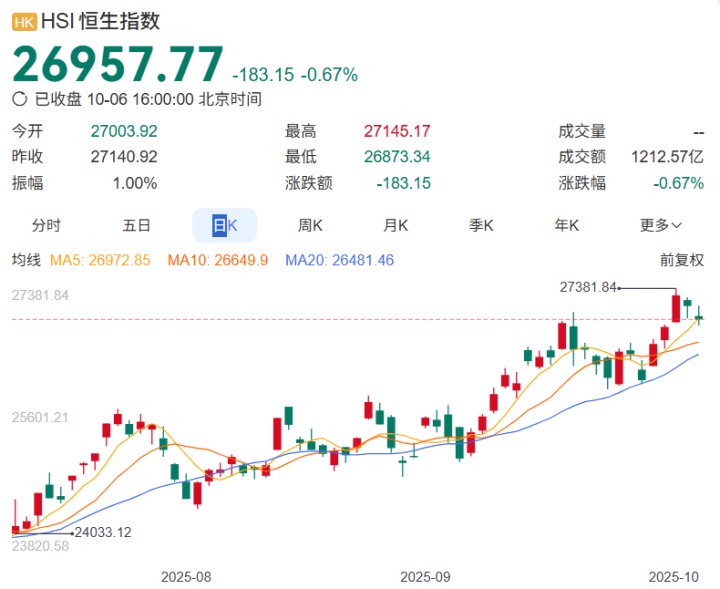
Task: Click the current price 26957.77
Action: 118,64
